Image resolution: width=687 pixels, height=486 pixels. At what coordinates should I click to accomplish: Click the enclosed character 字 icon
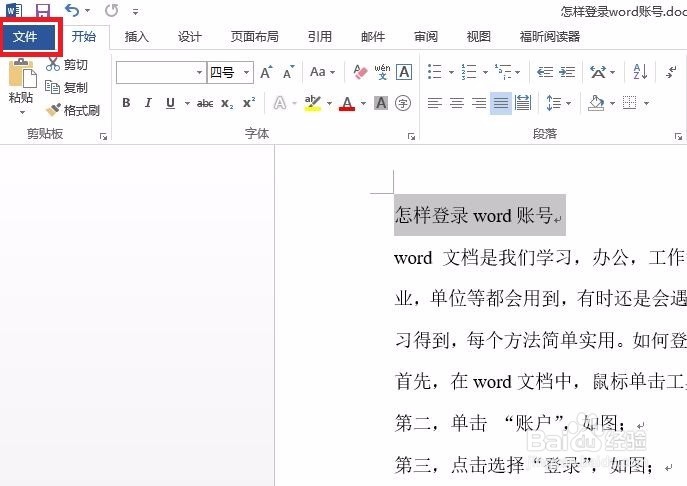coord(403,103)
